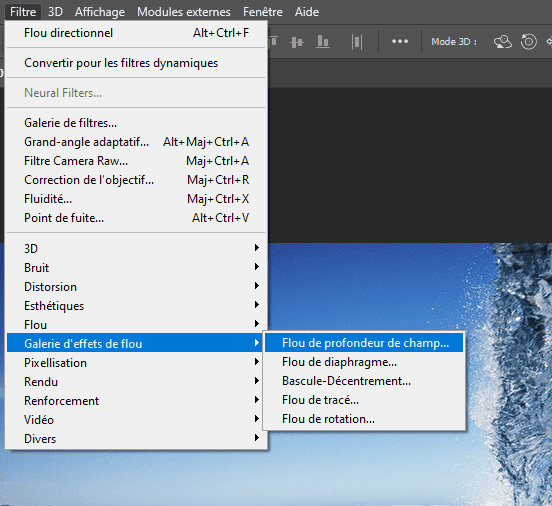Click the three-dots more options icon
Screen dimensions: 552x506
(400, 41)
